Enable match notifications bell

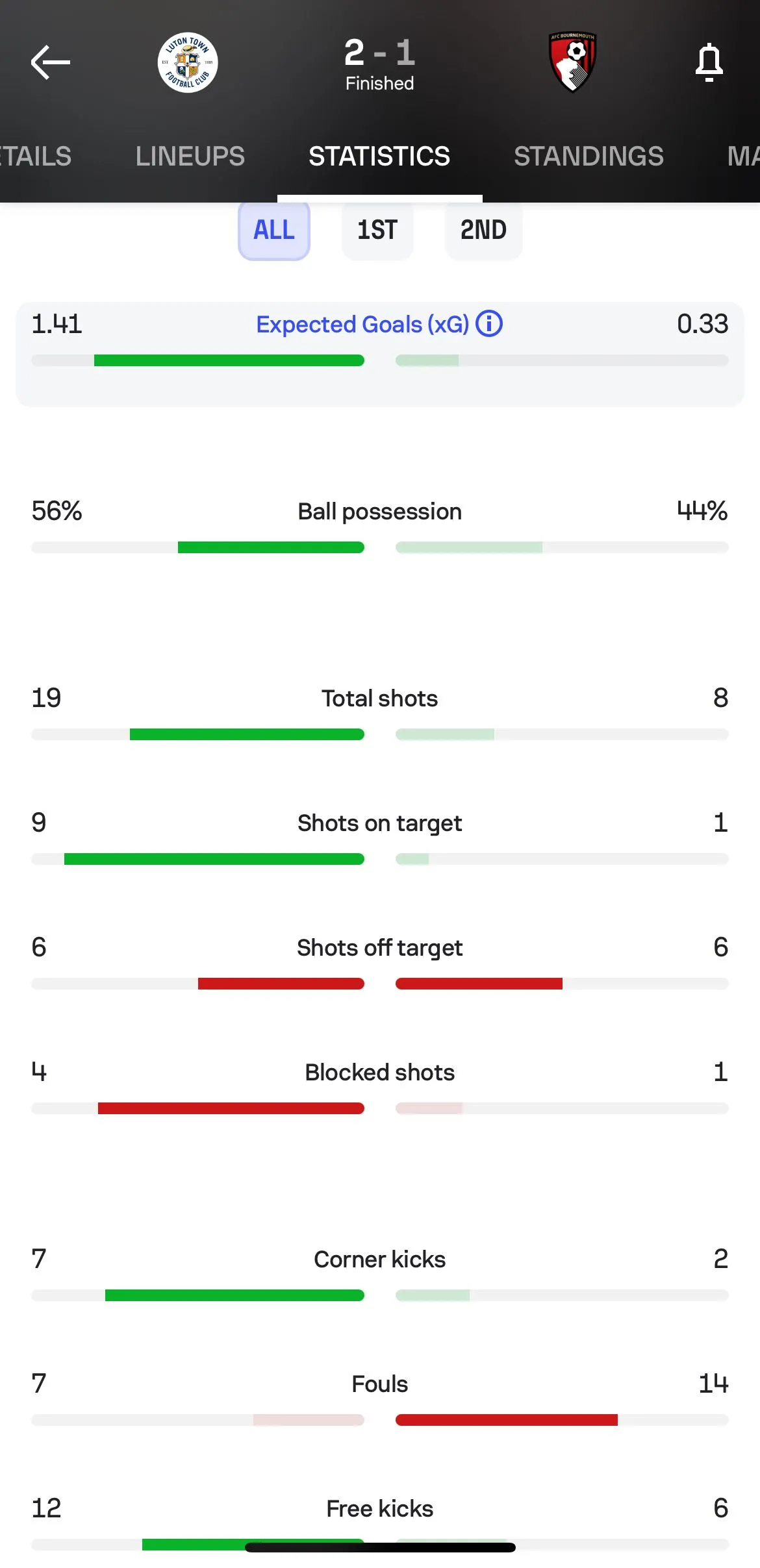pyautogui.click(x=709, y=62)
